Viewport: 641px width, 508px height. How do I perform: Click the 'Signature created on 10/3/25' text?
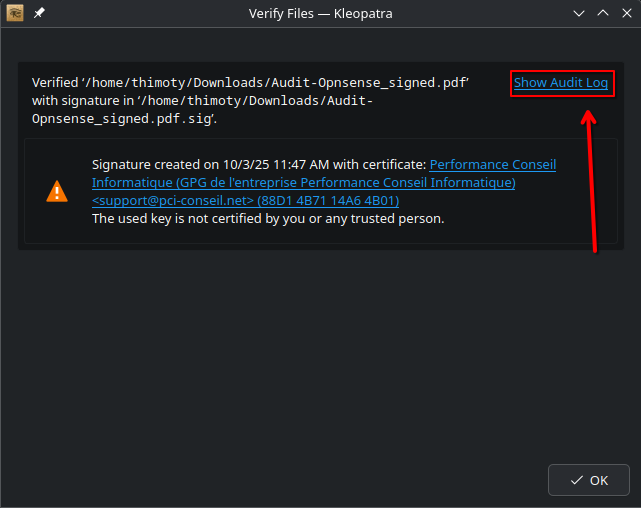(x=200, y=165)
